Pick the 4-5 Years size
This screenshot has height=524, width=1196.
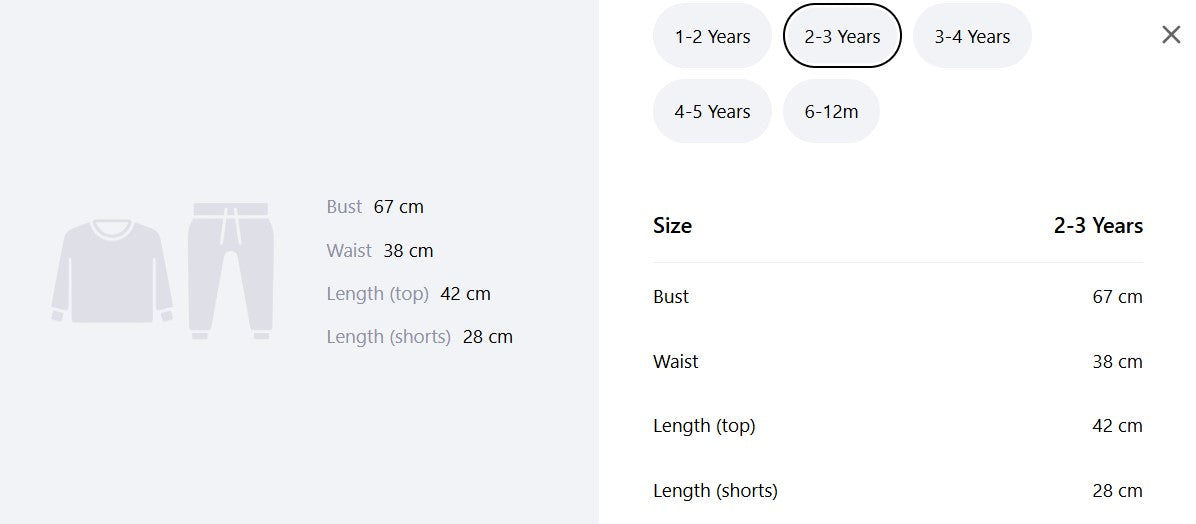[712, 111]
